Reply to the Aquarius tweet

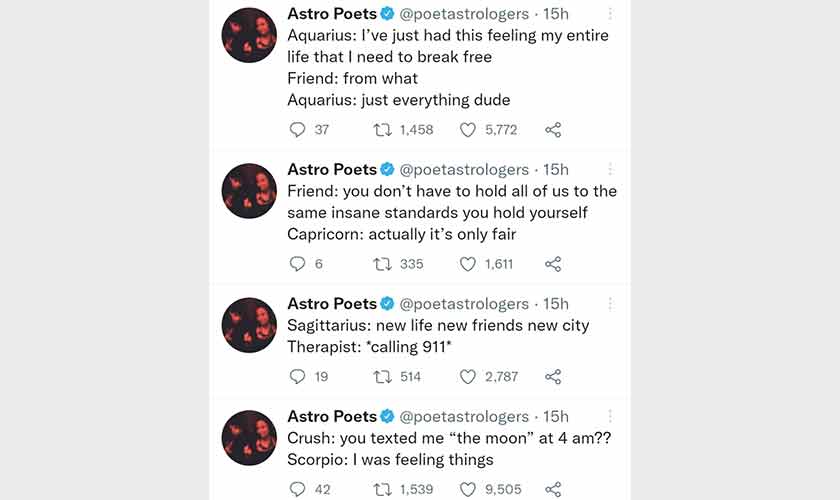click(297, 130)
